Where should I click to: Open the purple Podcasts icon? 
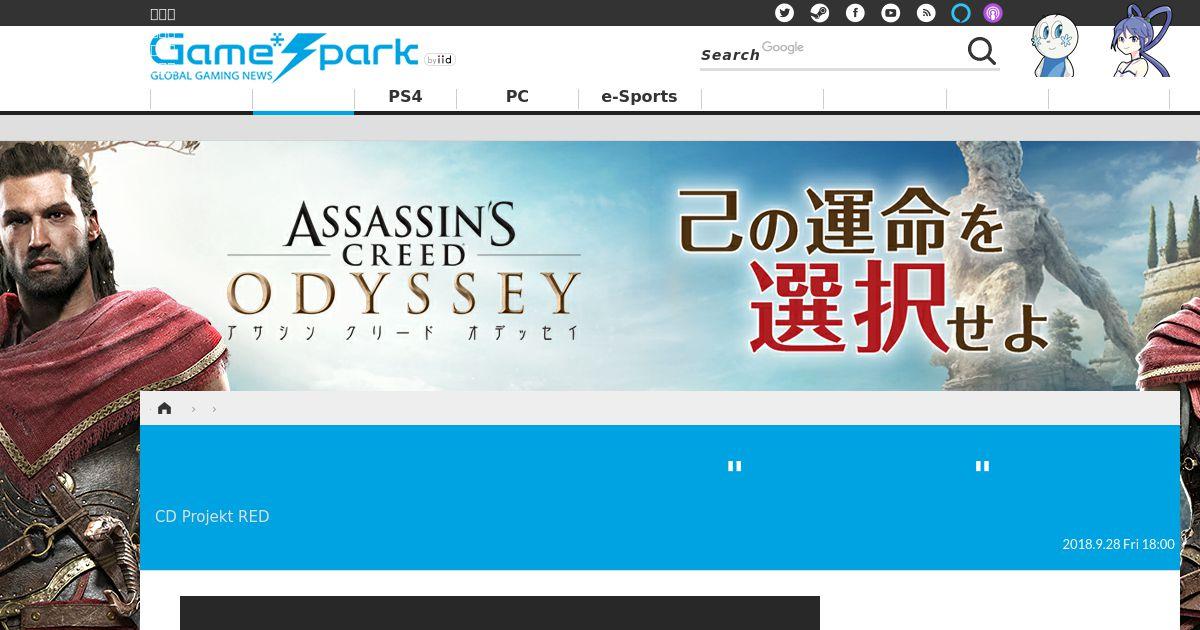point(993,13)
